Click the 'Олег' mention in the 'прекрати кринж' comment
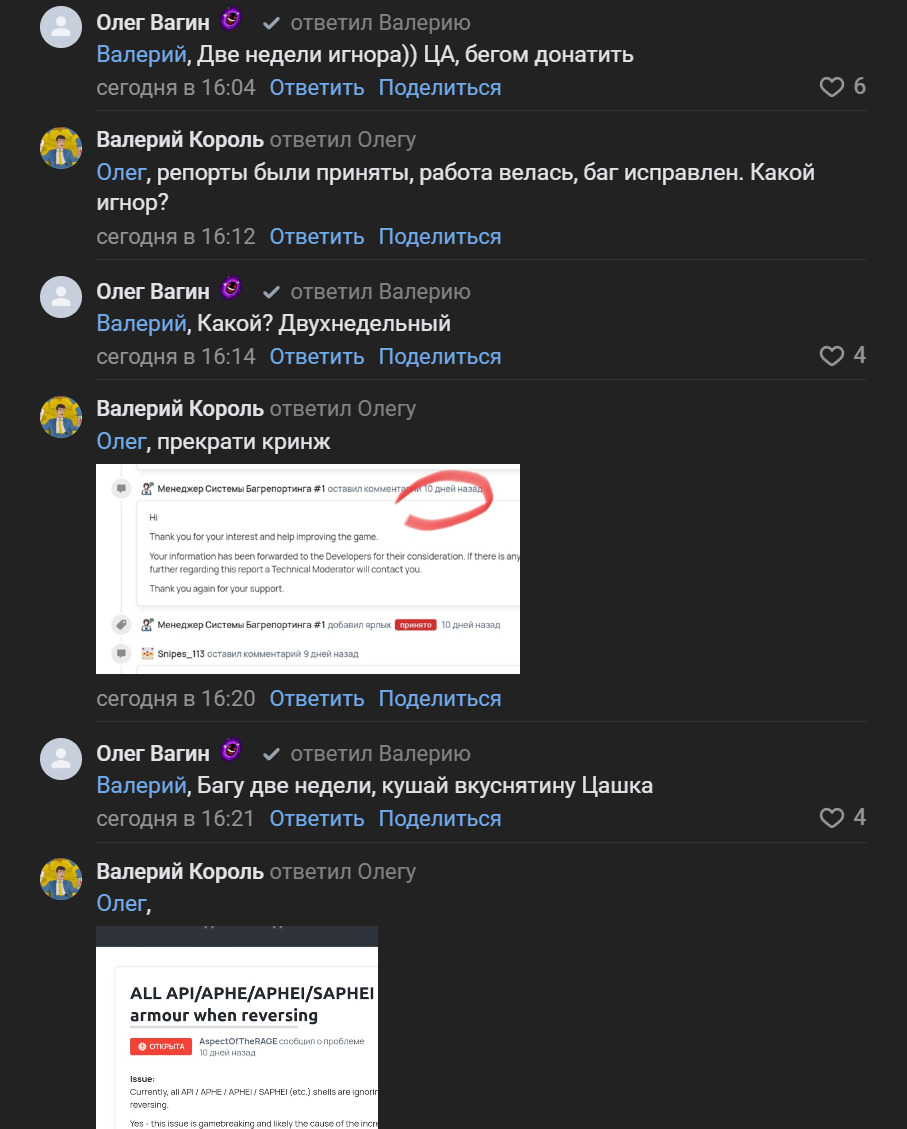This screenshot has height=1129, width=907. [x=121, y=441]
